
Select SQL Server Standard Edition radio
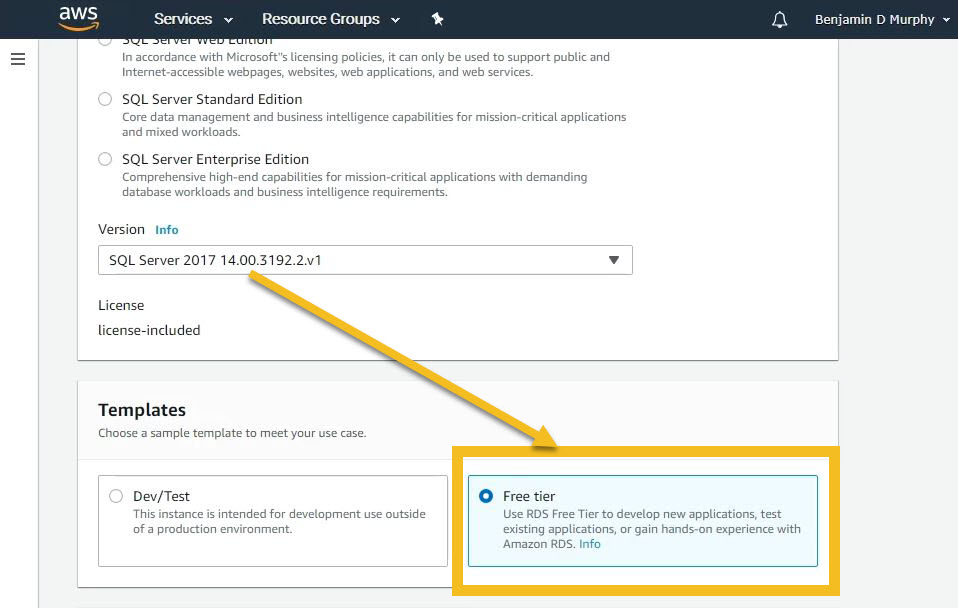105,99
